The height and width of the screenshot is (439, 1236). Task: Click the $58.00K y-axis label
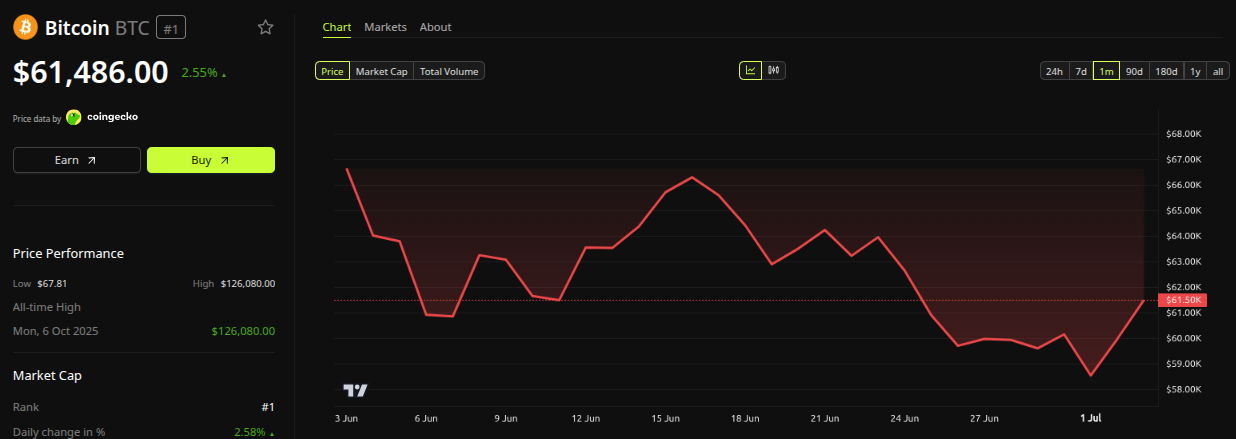coord(1183,389)
